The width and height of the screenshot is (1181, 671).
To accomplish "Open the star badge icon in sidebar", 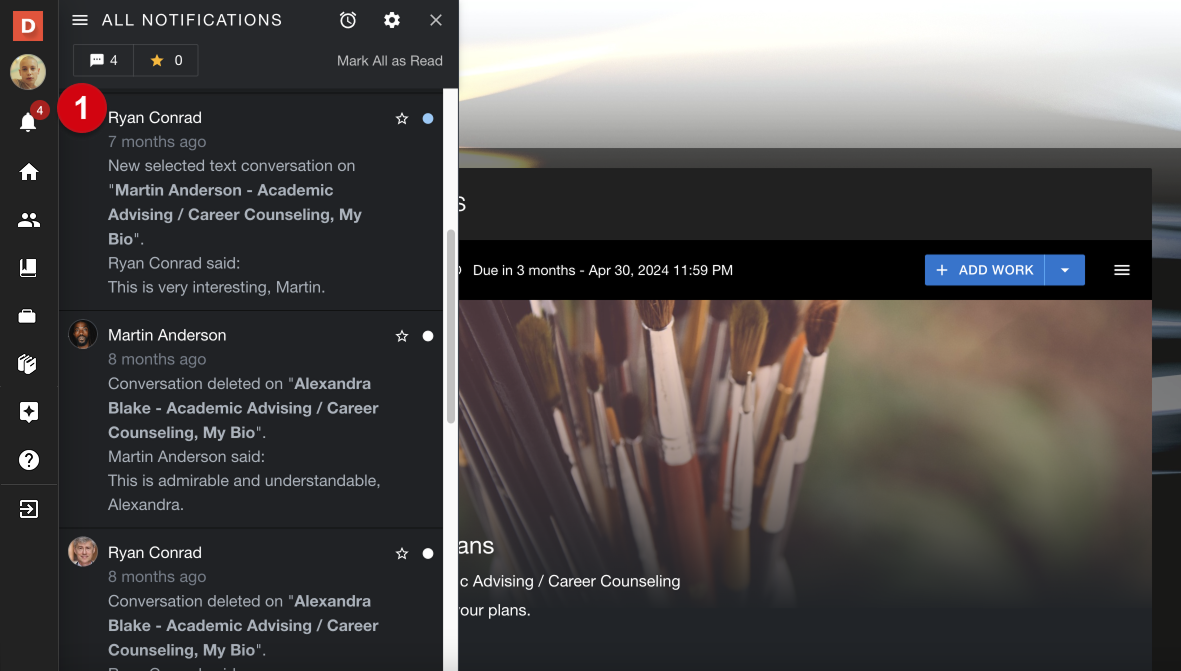I will tap(29, 412).
